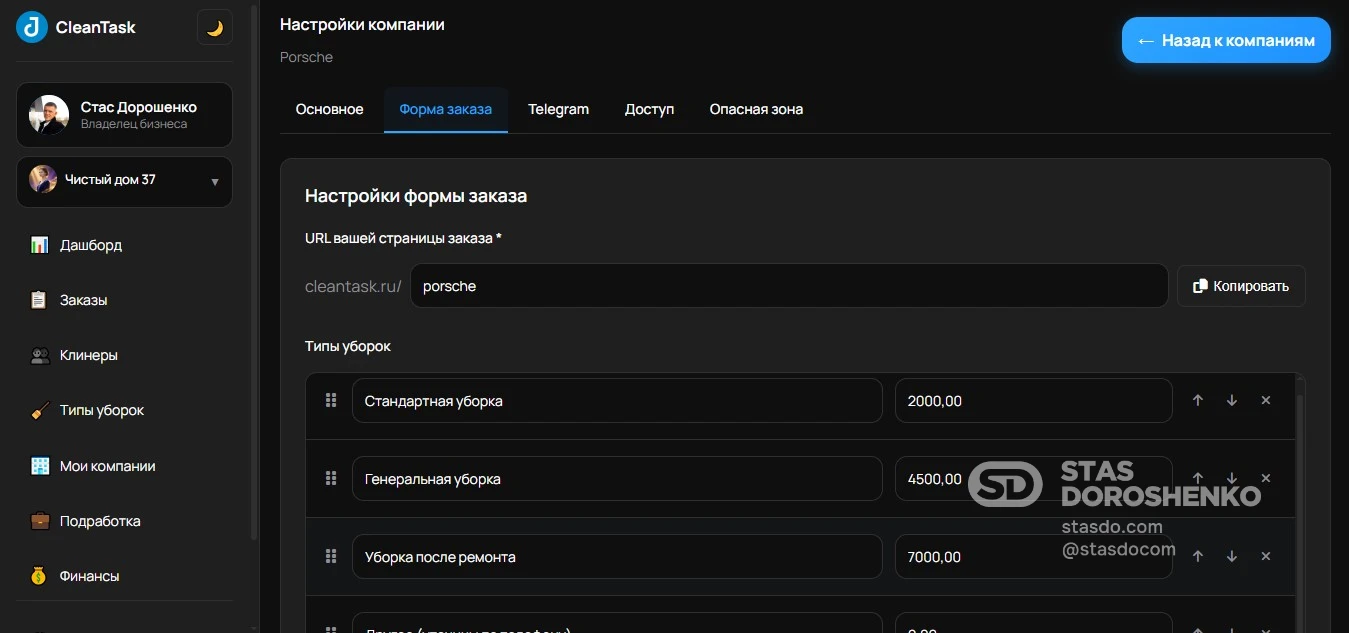Move Стандартная уборка down with the arrow
Viewport: 1349px width, 633px height.
click(x=1231, y=400)
